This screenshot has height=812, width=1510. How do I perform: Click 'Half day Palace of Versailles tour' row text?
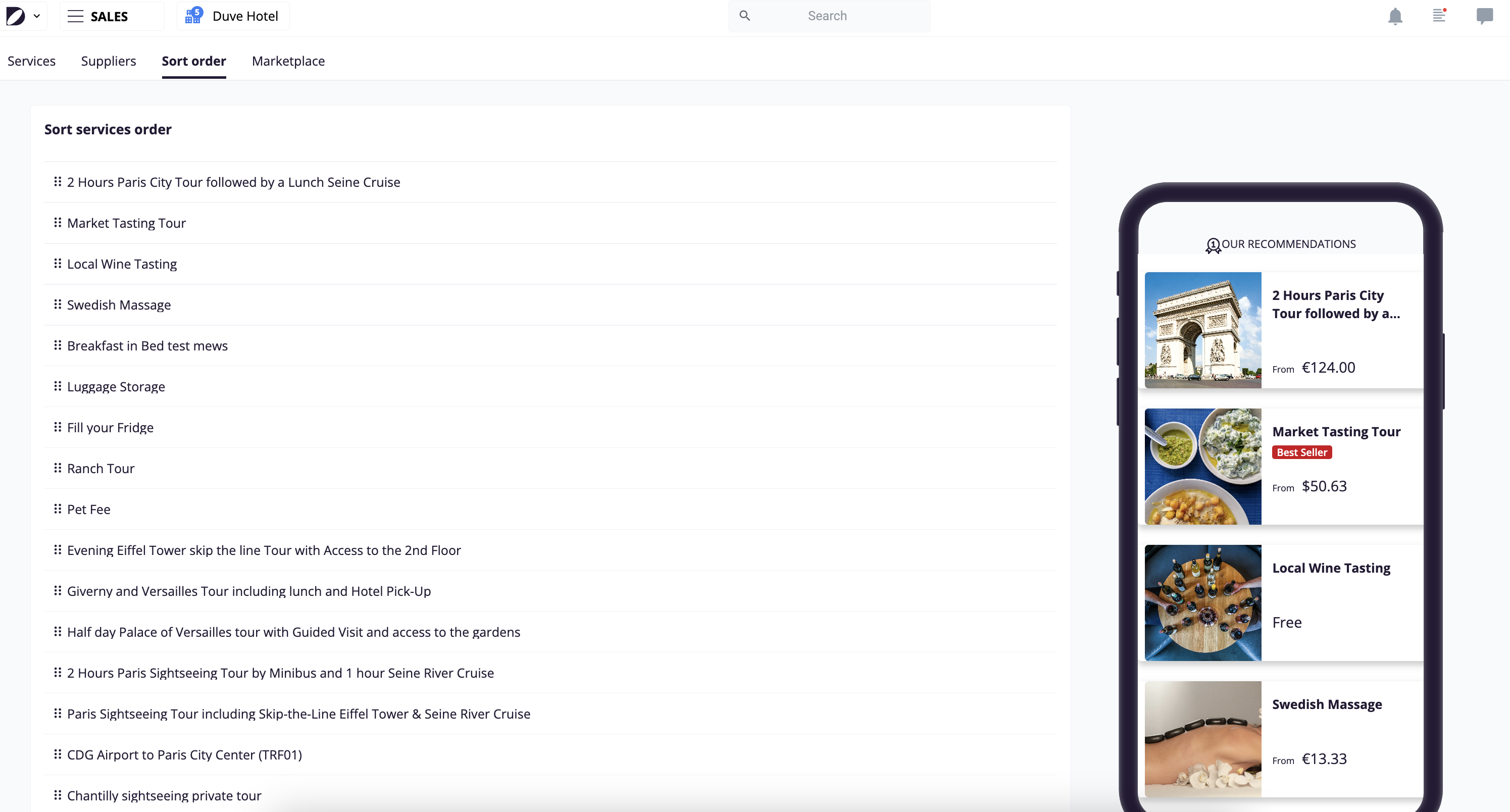click(x=294, y=632)
